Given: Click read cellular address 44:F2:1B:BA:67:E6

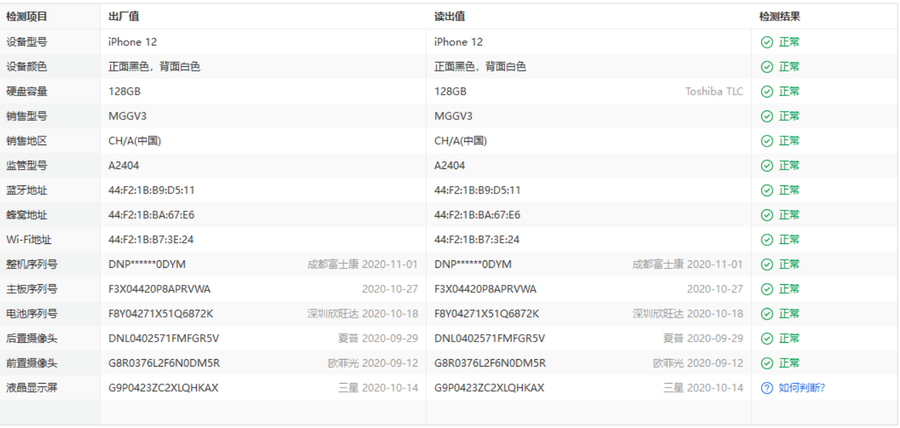Looking at the screenshot, I should (x=477, y=215).
